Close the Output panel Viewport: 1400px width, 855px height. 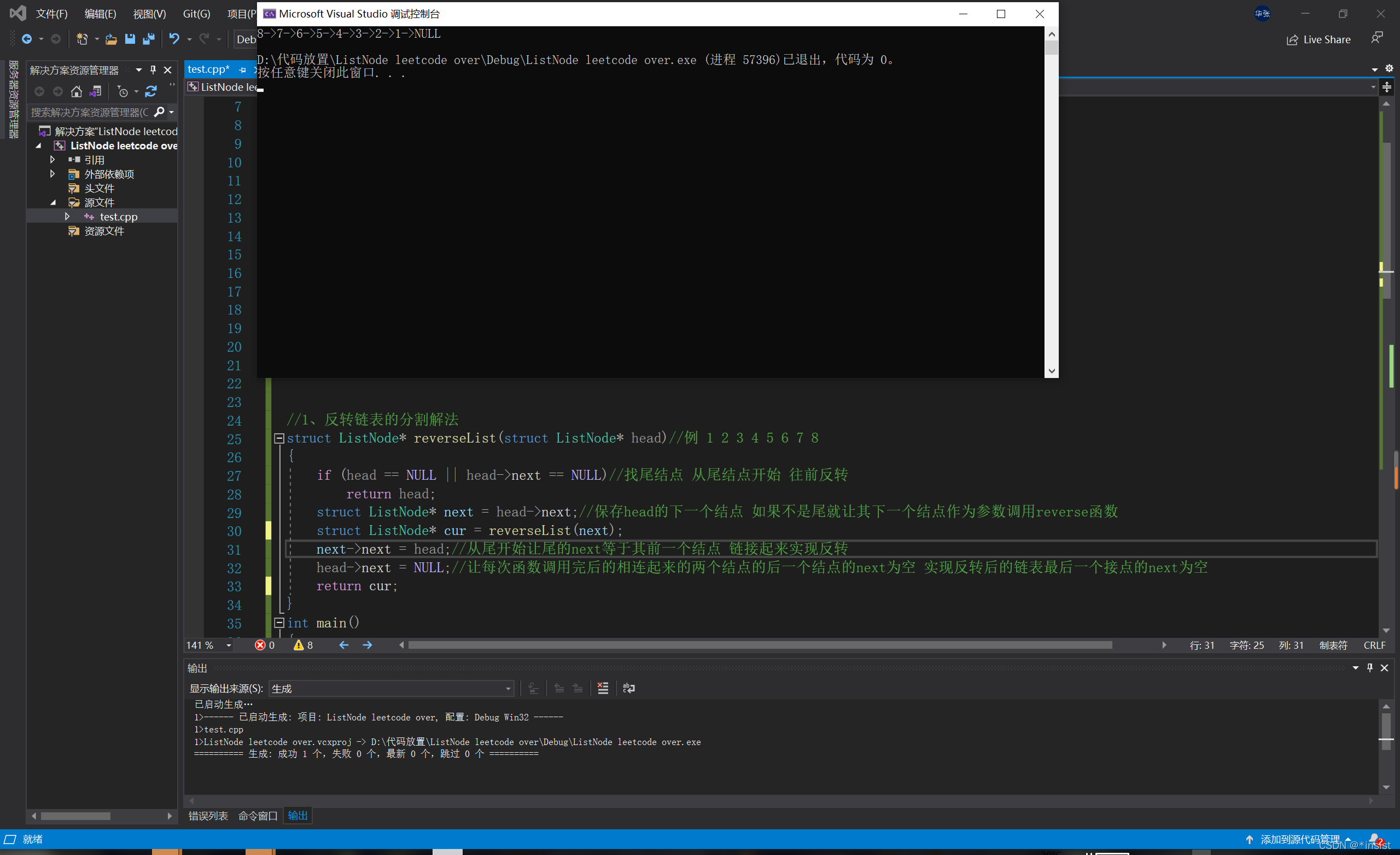[x=1385, y=667]
